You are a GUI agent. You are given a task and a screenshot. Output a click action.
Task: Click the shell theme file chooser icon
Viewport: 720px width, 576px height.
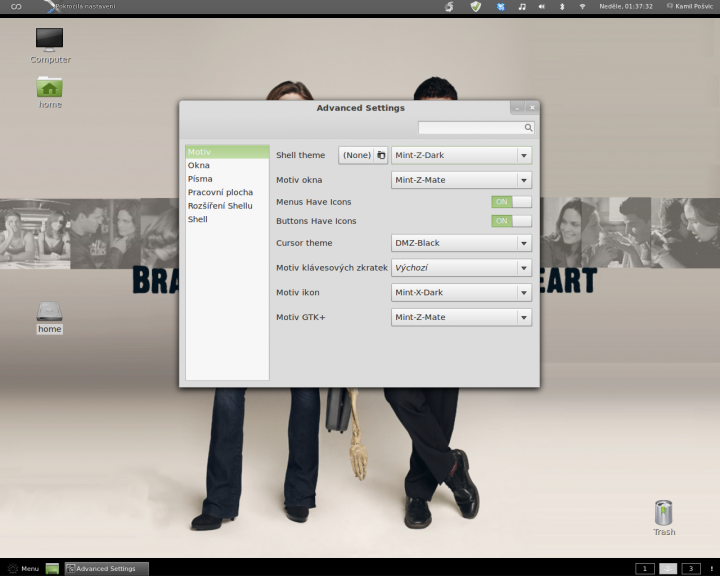pyautogui.click(x=381, y=155)
